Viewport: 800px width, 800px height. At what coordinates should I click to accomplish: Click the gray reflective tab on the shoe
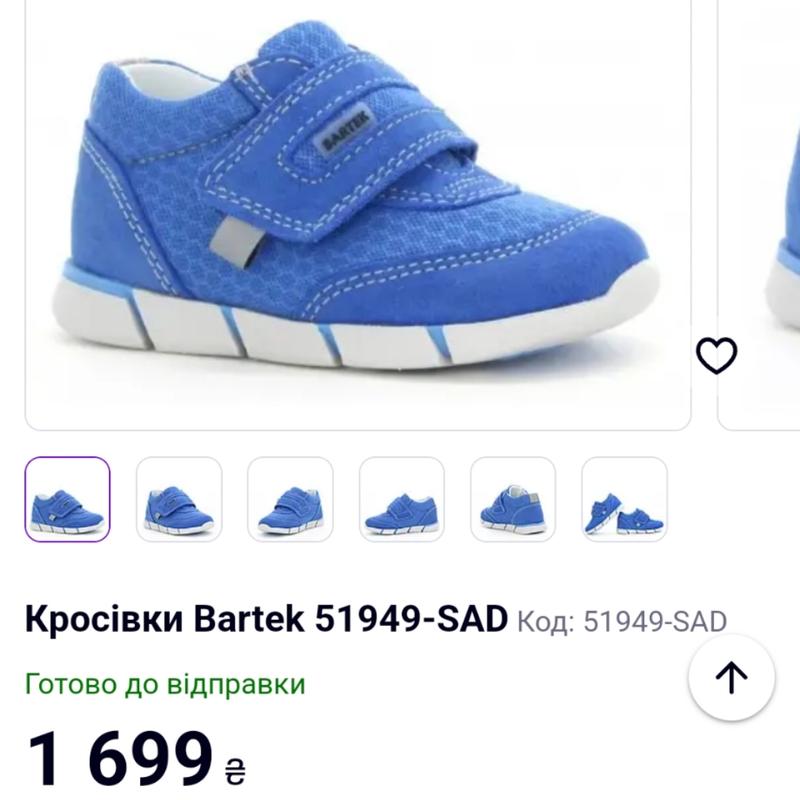click(237, 241)
